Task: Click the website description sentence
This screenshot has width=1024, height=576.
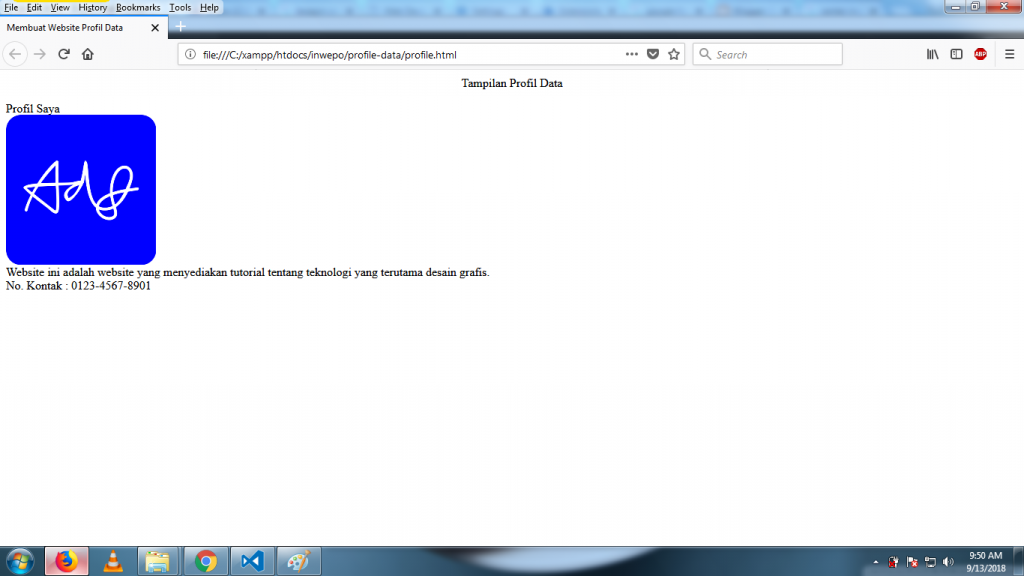Action: (x=248, y=272)
